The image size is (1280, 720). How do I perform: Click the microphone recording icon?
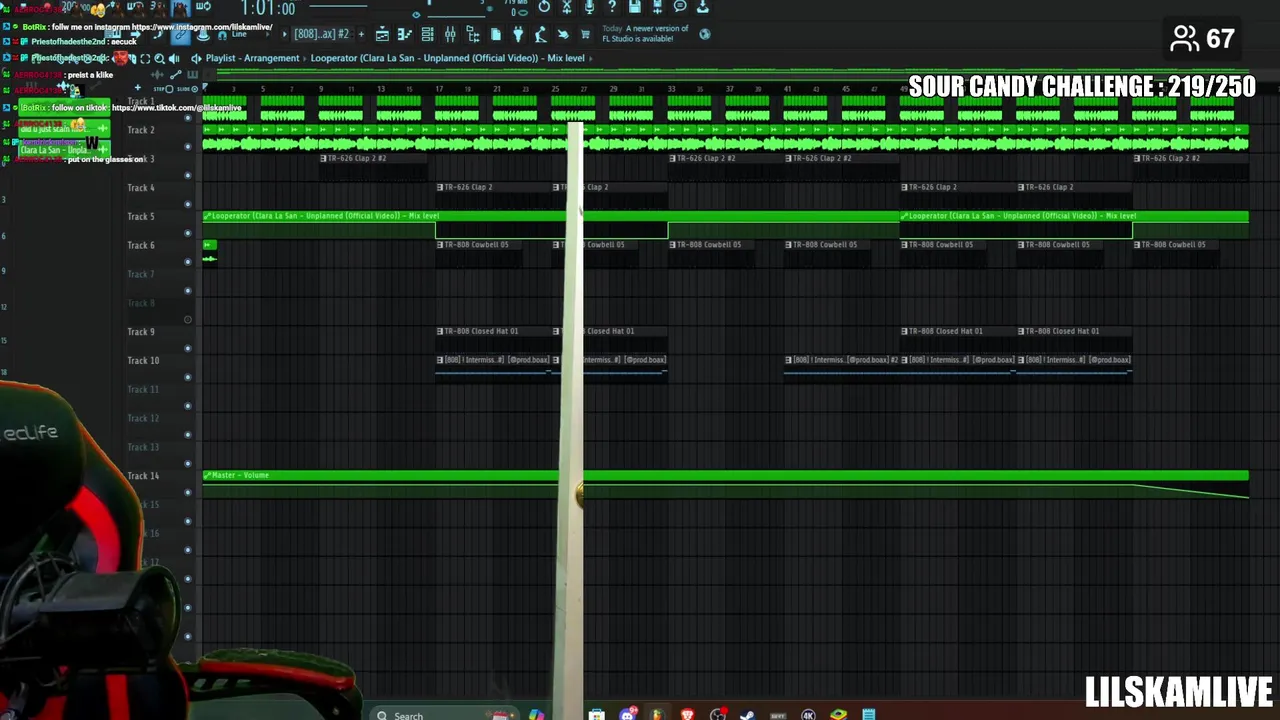[x=589, y=7]
